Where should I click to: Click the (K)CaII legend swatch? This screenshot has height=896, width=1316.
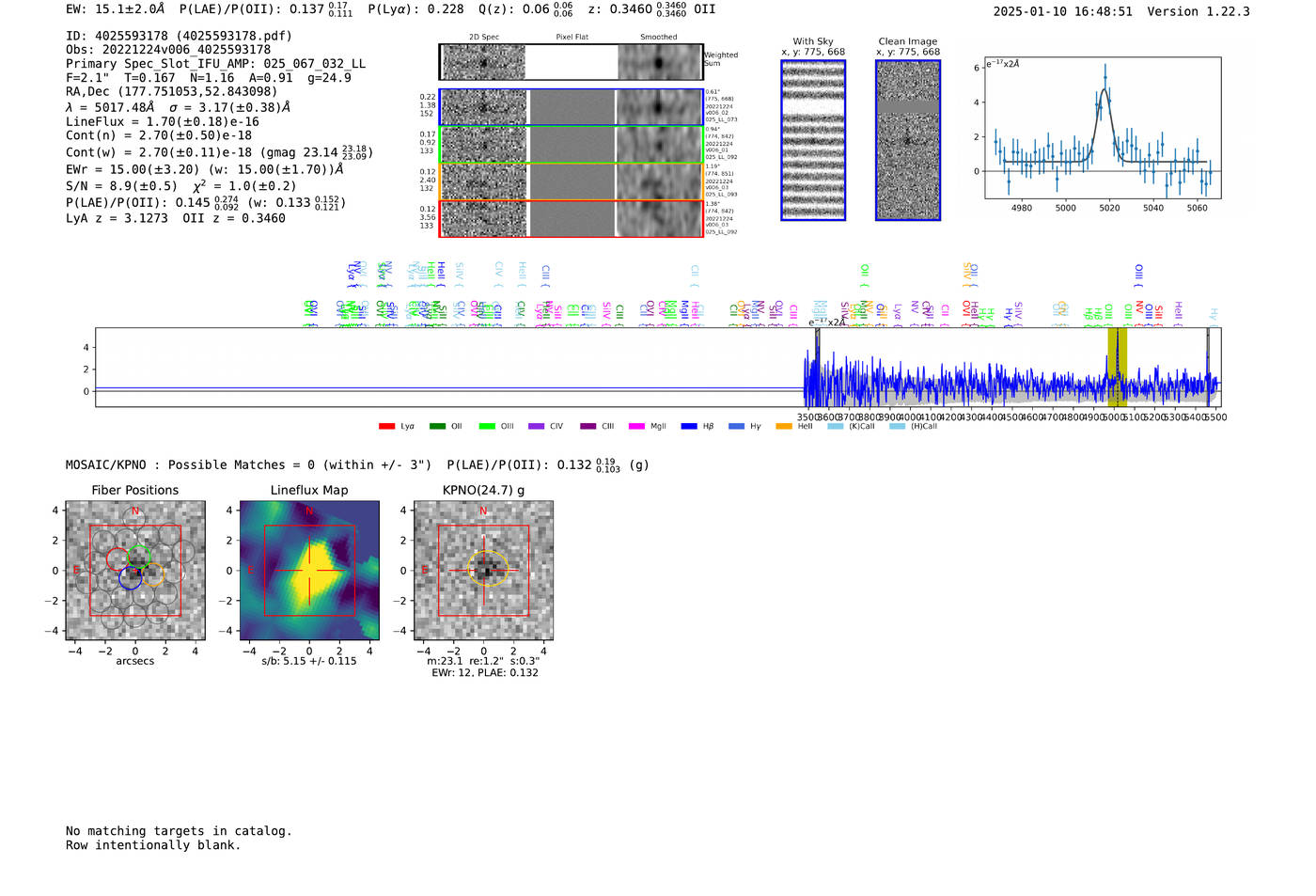pos(836,426)
